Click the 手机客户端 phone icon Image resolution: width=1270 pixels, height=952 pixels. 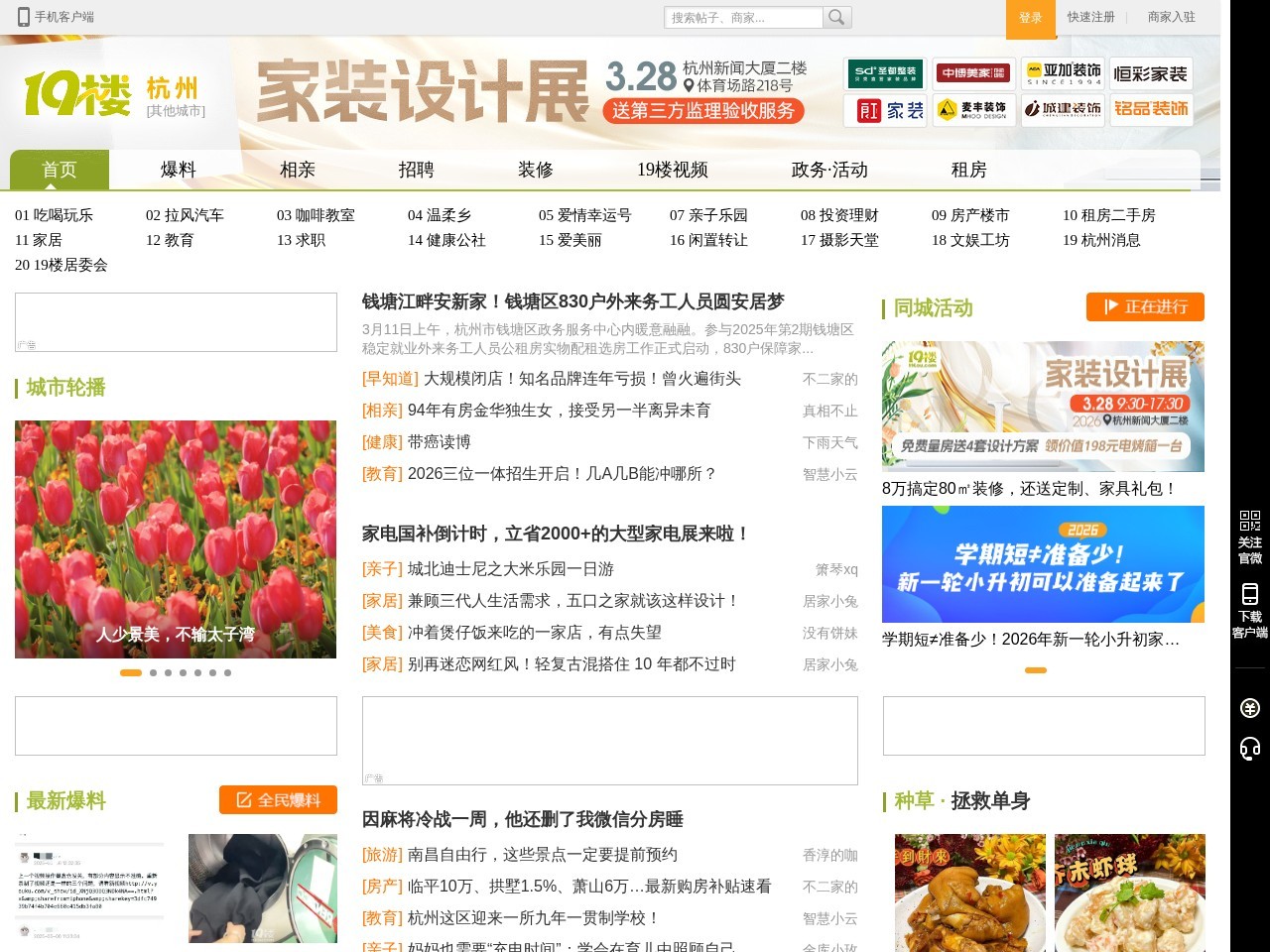coord(24,17)
